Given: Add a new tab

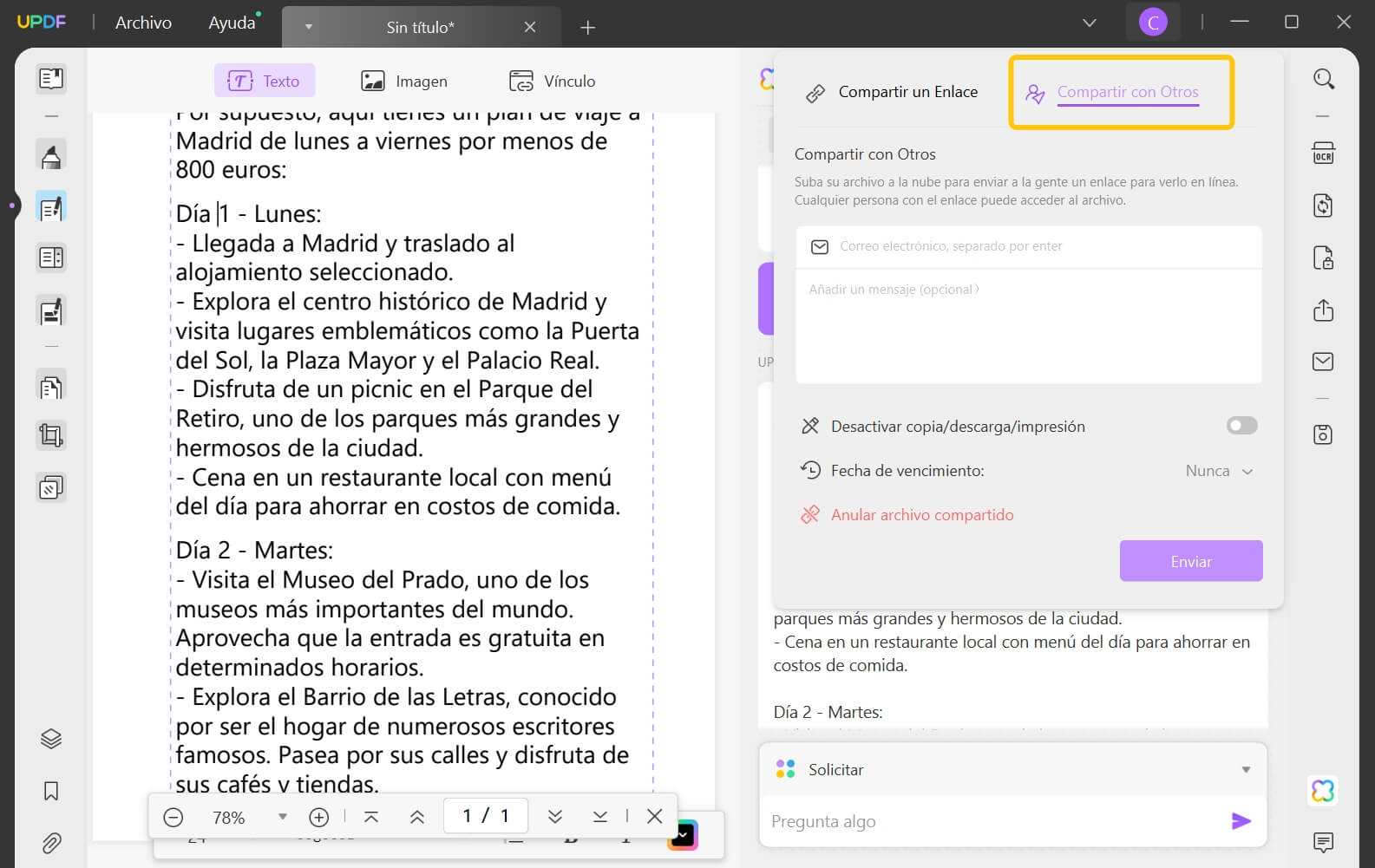Looking at the screenshot, I should (x=588, y=27).
